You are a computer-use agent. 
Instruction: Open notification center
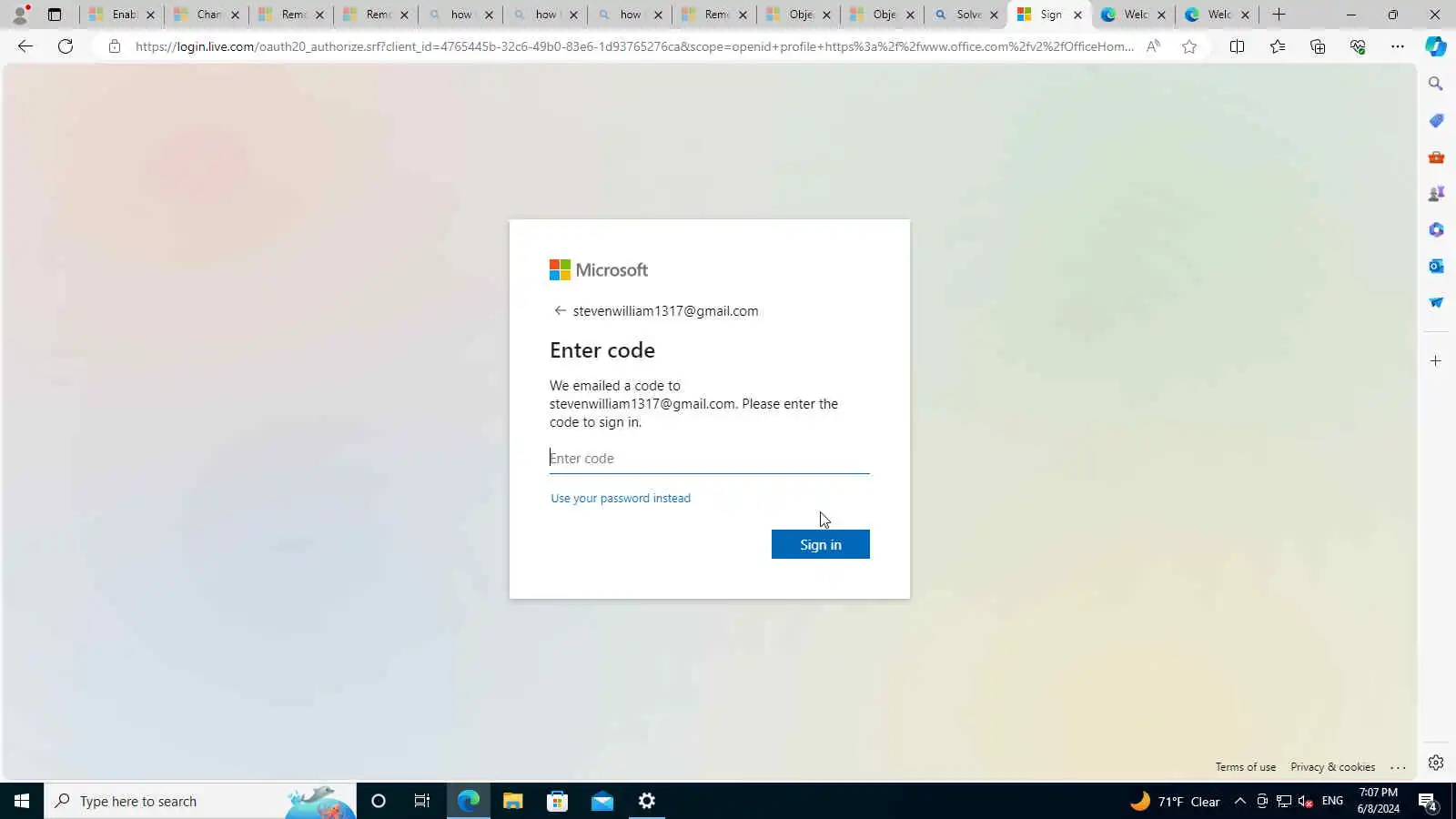(x=1429, y=801)
